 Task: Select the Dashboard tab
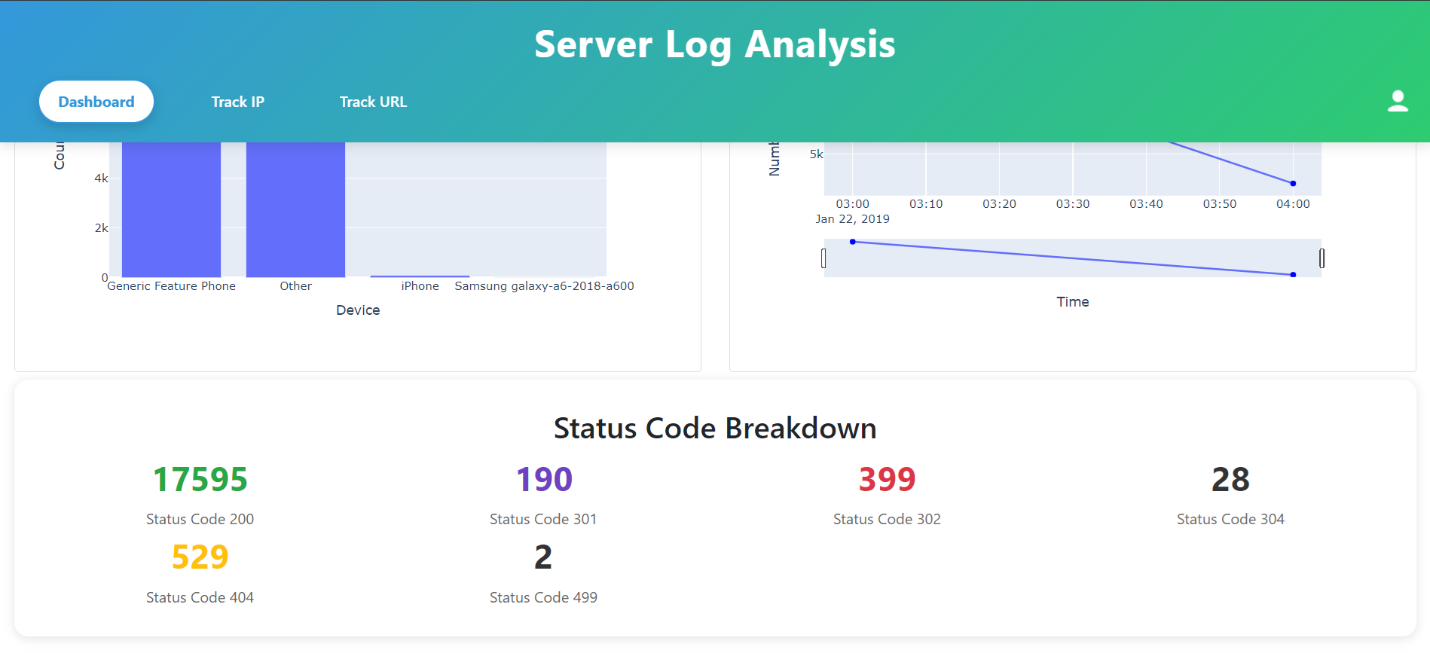(96, 101)
